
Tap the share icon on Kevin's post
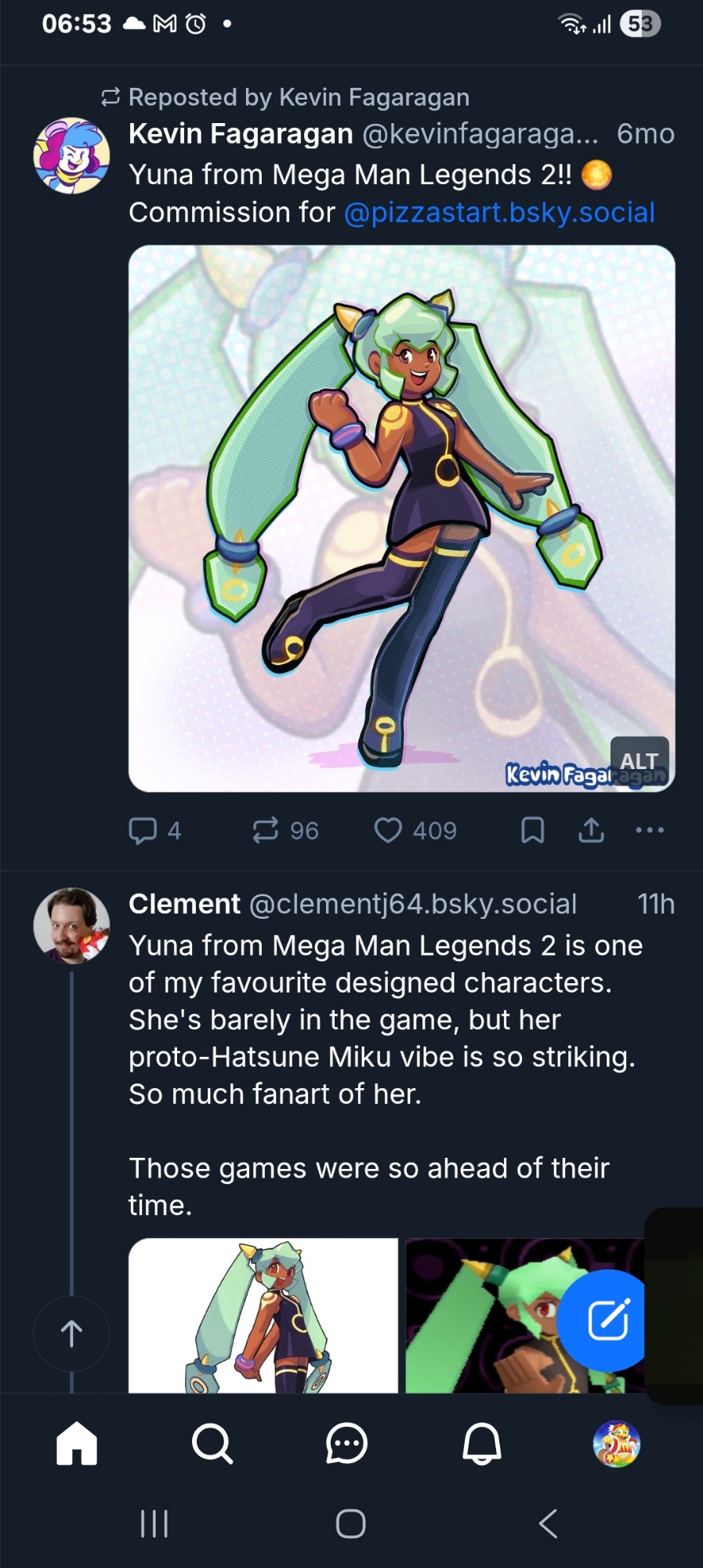[x=591, y=830]
